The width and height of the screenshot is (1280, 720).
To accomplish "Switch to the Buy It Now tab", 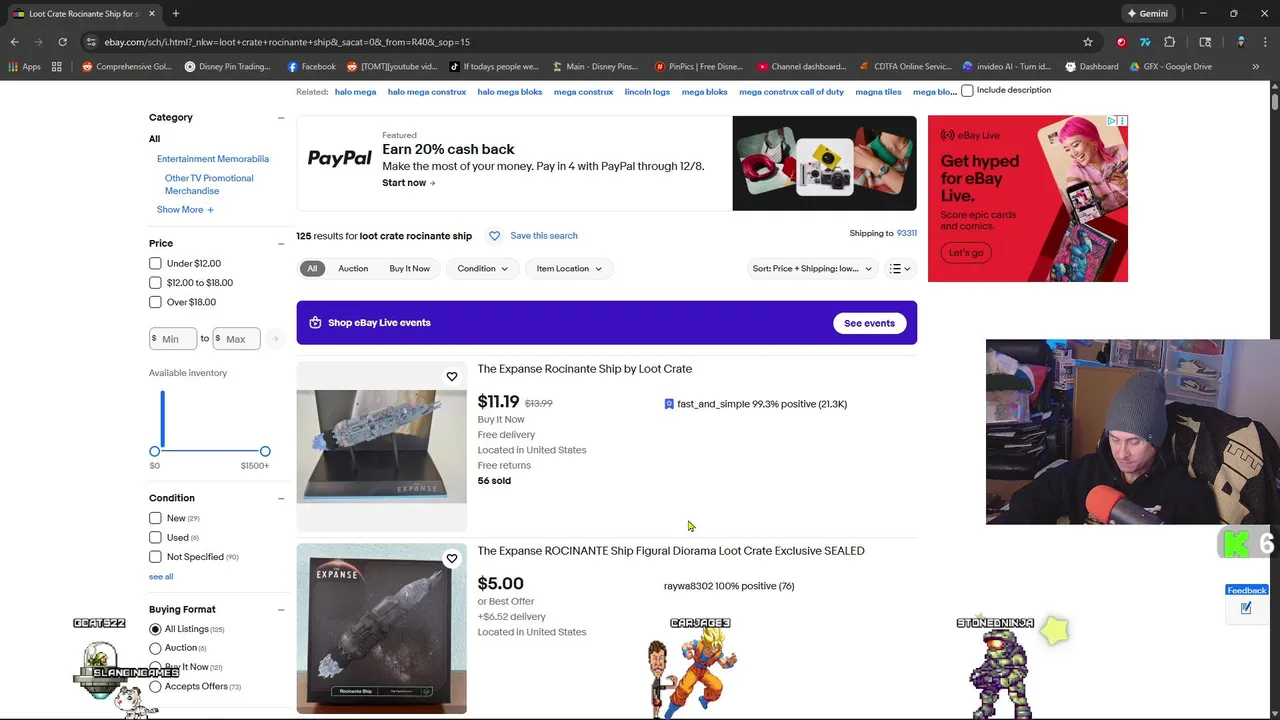I will (x=409, y=269).
